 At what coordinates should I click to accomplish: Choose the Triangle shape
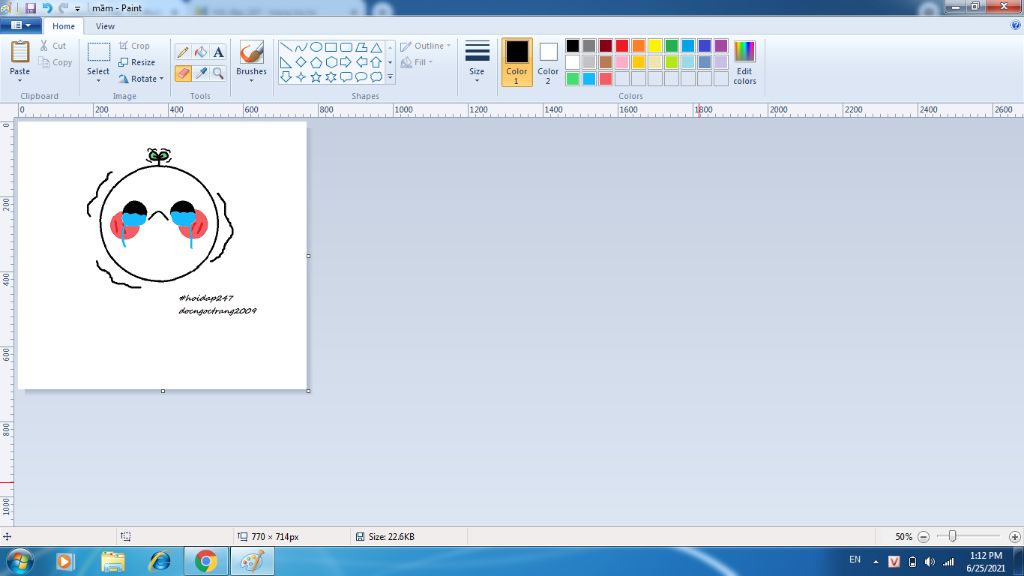tap(376, 48)
